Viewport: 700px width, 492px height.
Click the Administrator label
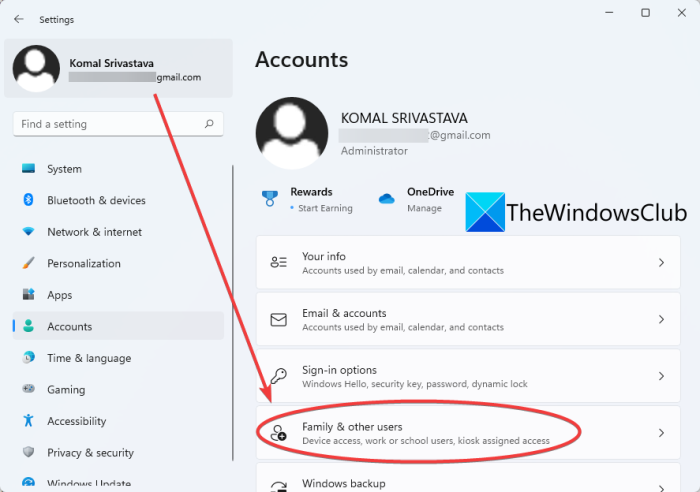tap(374, 151)
